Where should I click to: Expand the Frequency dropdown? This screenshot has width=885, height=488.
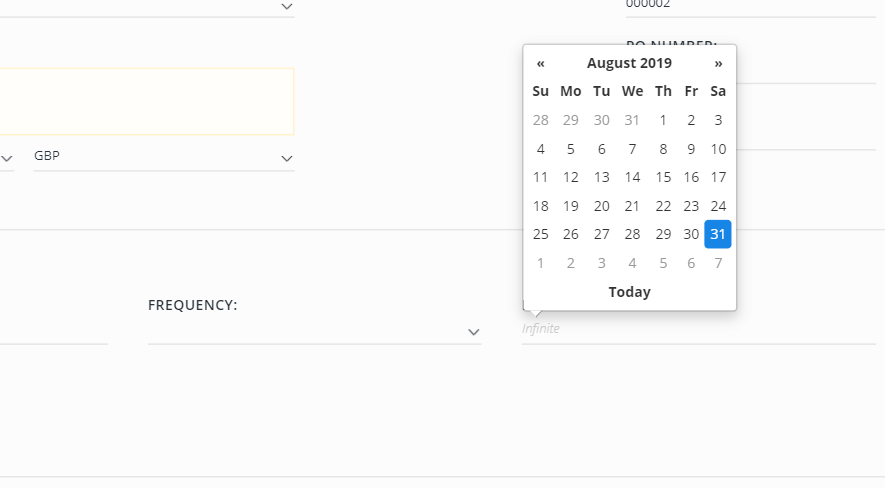pyautogui.click(x=314, y=331)
